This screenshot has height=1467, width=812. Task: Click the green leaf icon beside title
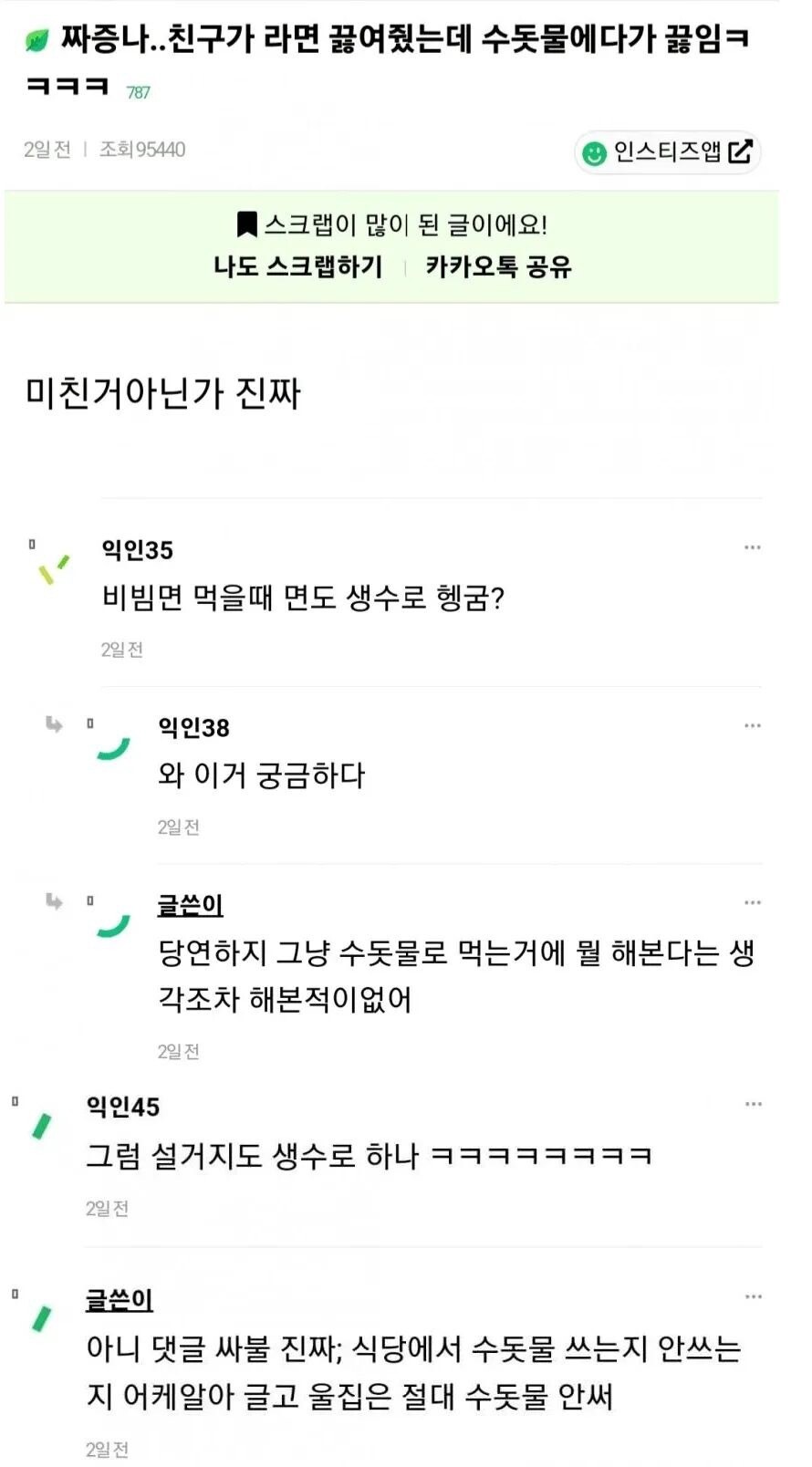coord(36,40)
